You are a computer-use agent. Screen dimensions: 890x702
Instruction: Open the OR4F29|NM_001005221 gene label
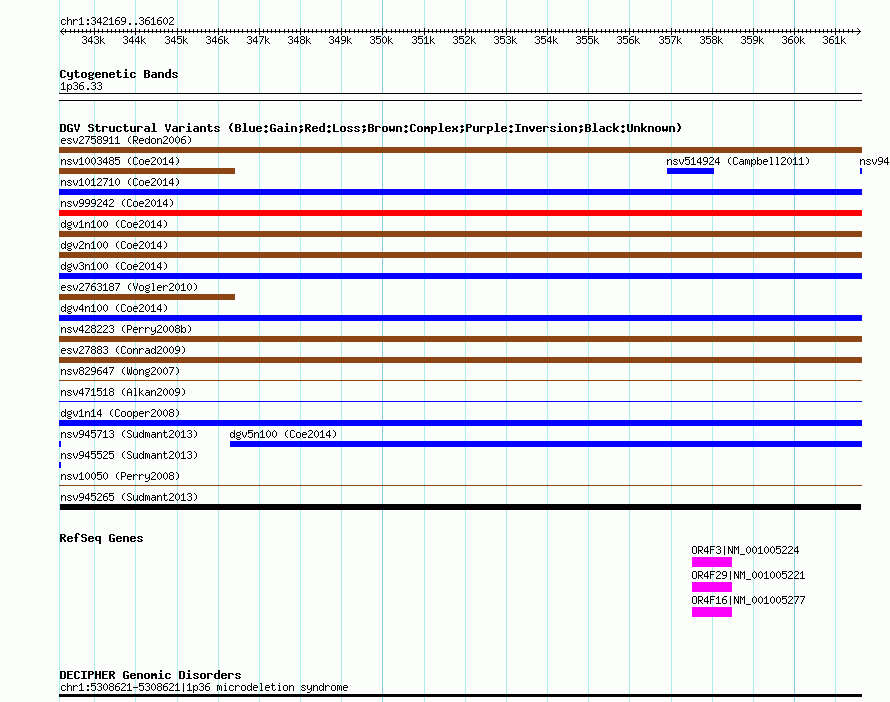[748, 575]
